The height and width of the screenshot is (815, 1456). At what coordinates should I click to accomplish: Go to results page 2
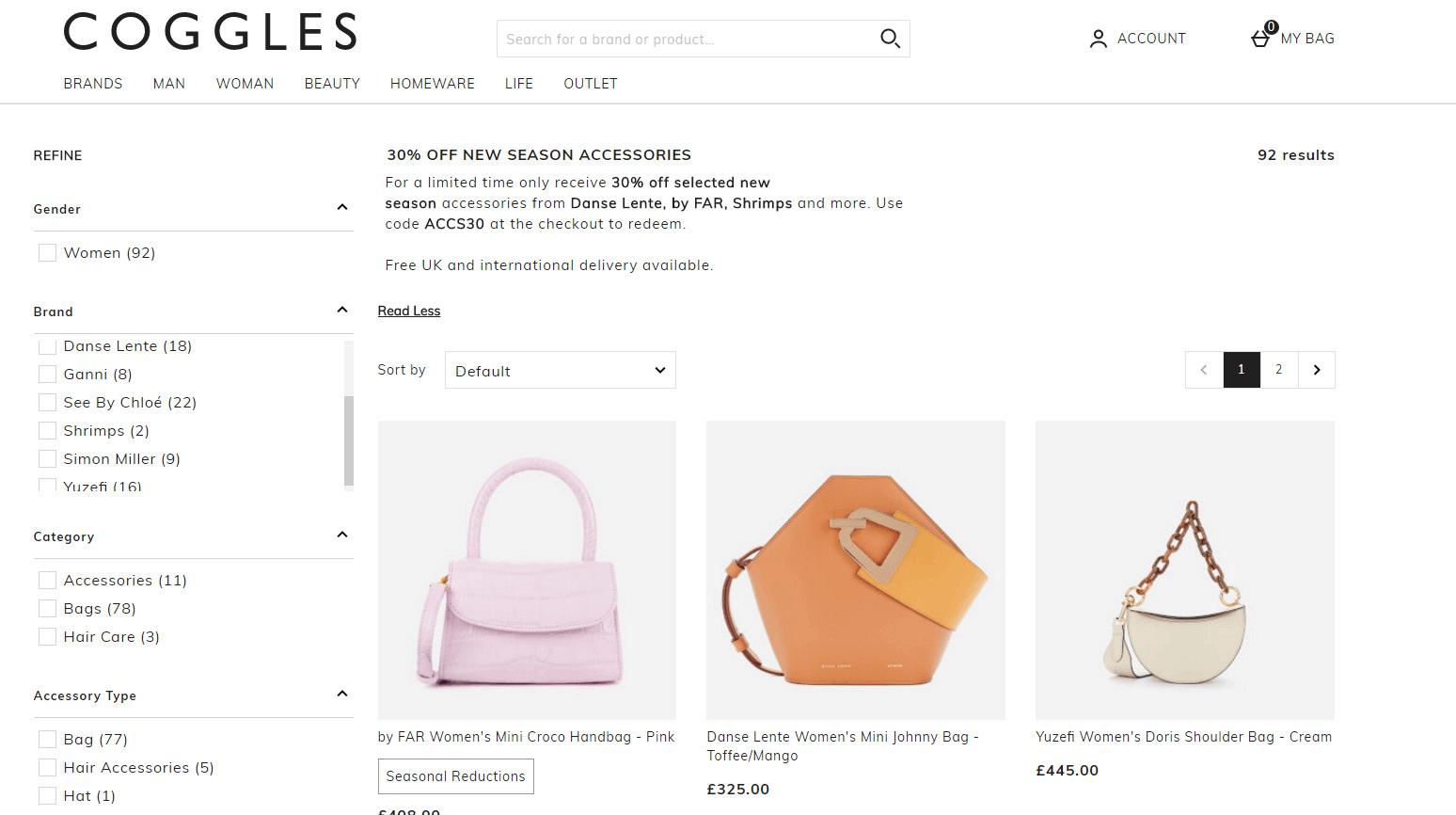click(x=1279, y=370)
